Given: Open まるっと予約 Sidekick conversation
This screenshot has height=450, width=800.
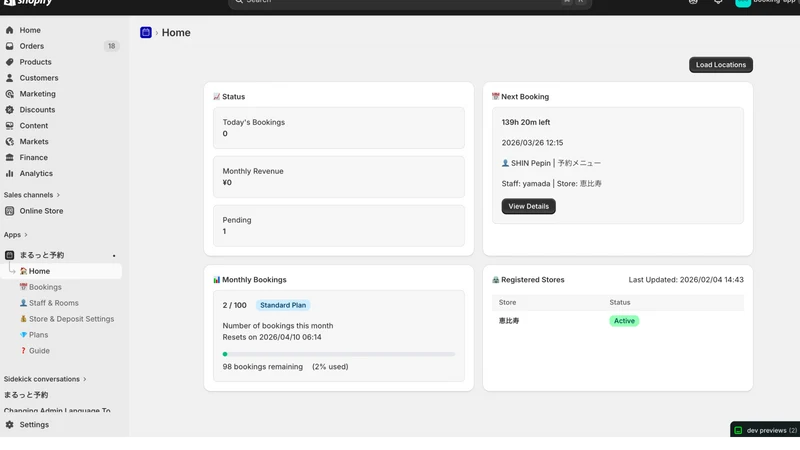Looking at the screenshot, I should [x=26, y=395].
